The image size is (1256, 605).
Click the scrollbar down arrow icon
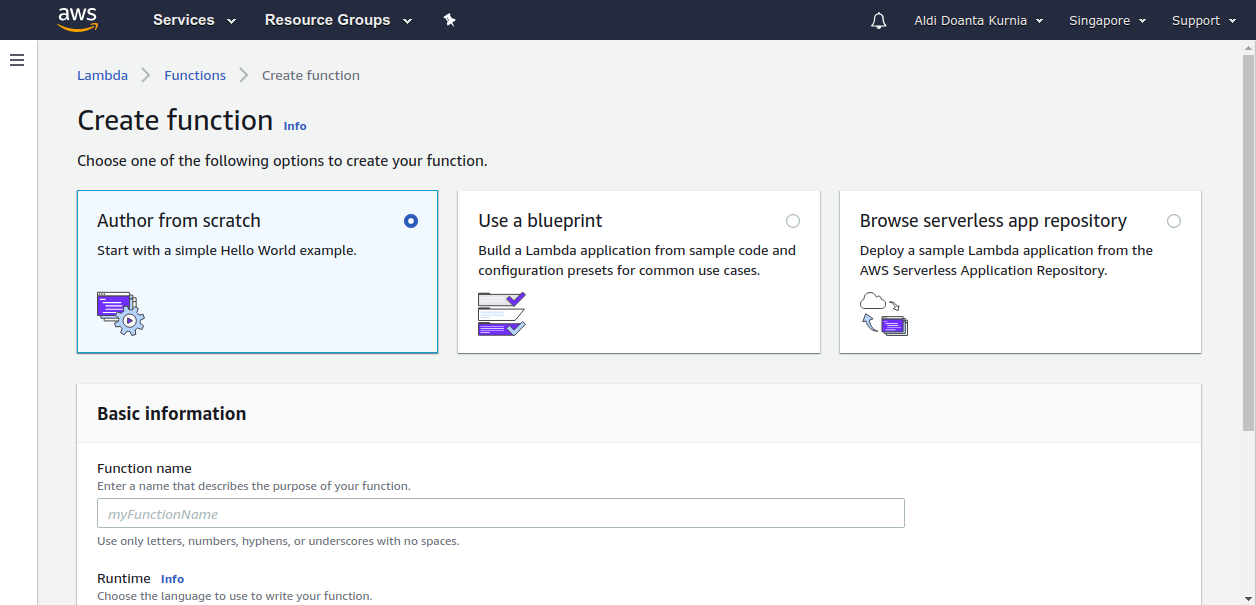(x=1249, y=597)
